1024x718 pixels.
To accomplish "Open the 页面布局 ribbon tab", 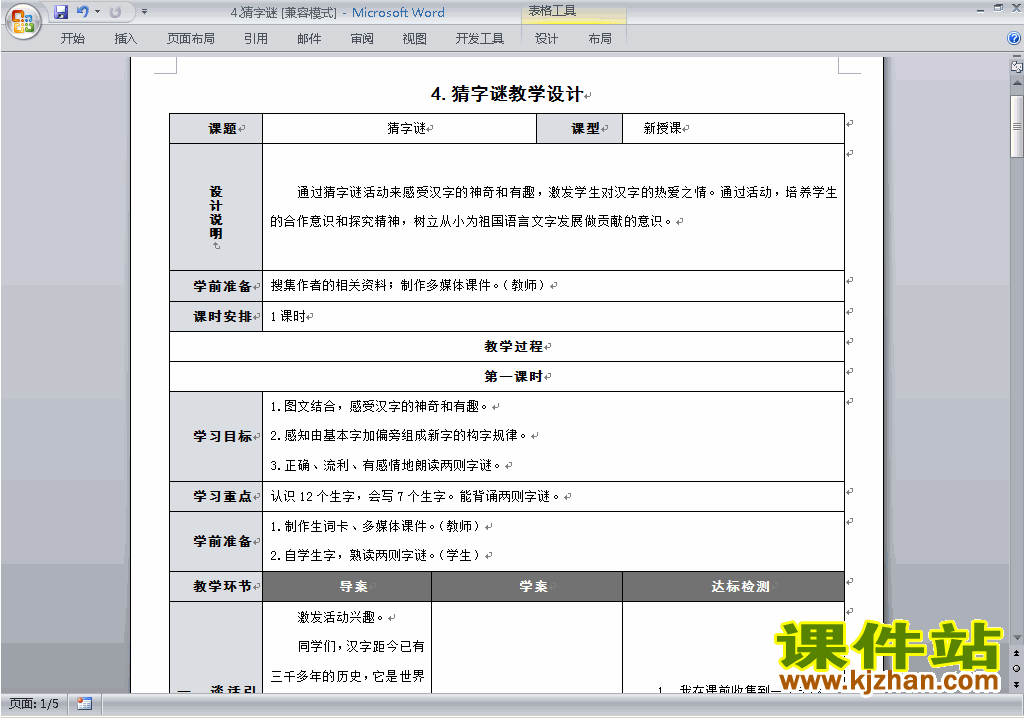I will 191,39.
